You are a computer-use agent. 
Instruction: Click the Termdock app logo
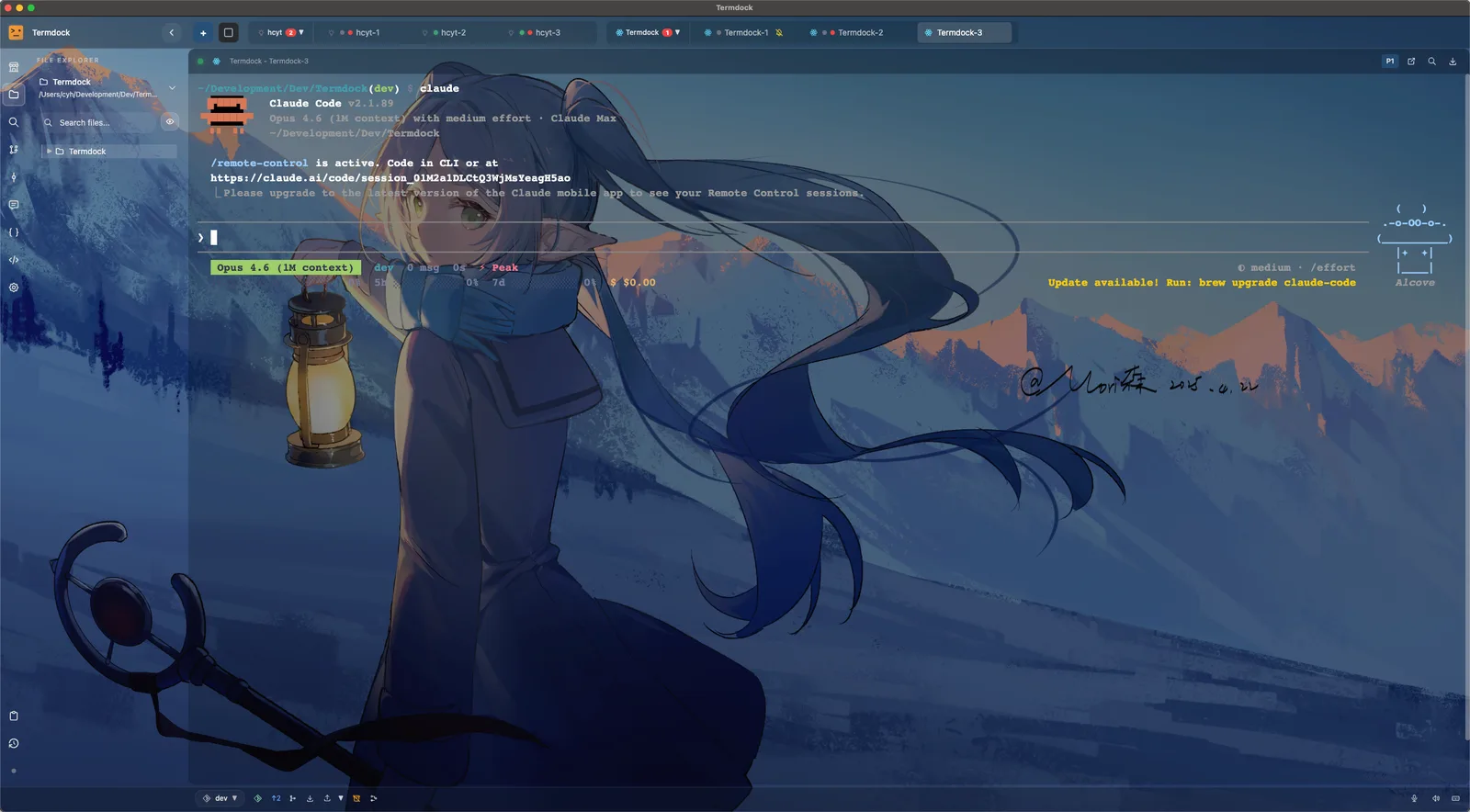pos(16,32)
